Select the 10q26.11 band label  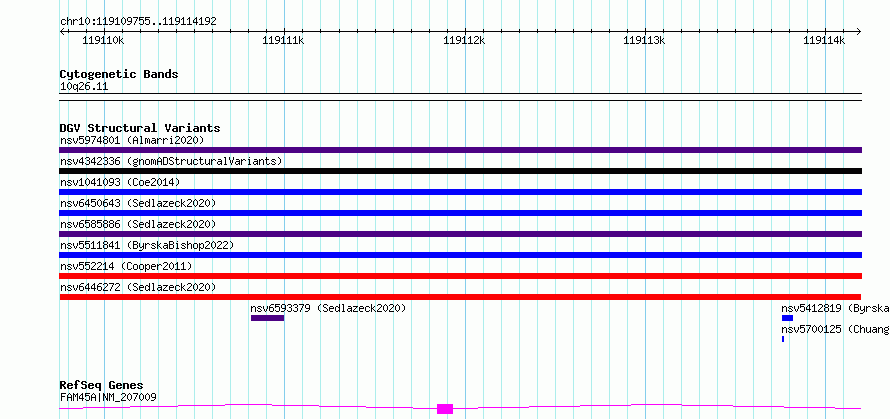point(84,87)
